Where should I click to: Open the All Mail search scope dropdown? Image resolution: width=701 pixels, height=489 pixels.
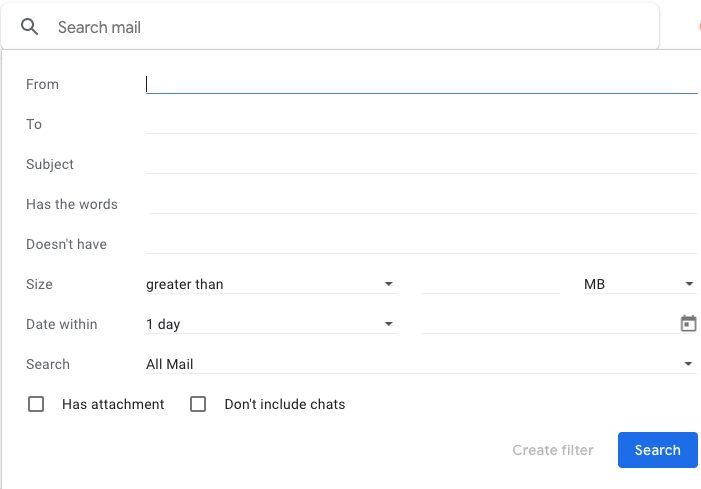pos(420,364)
